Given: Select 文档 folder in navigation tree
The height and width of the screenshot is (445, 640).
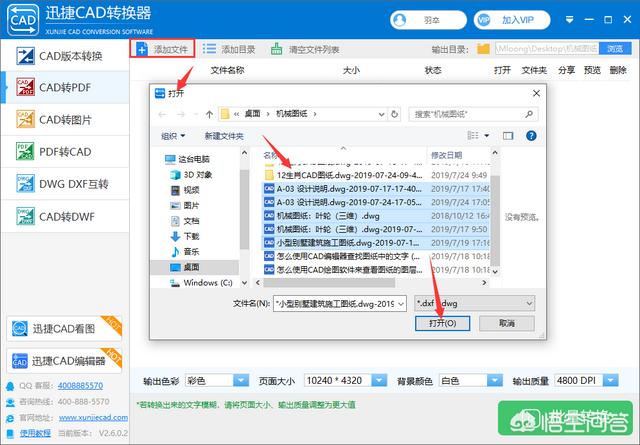Looking at the screenshot, I should click(185, 221).
